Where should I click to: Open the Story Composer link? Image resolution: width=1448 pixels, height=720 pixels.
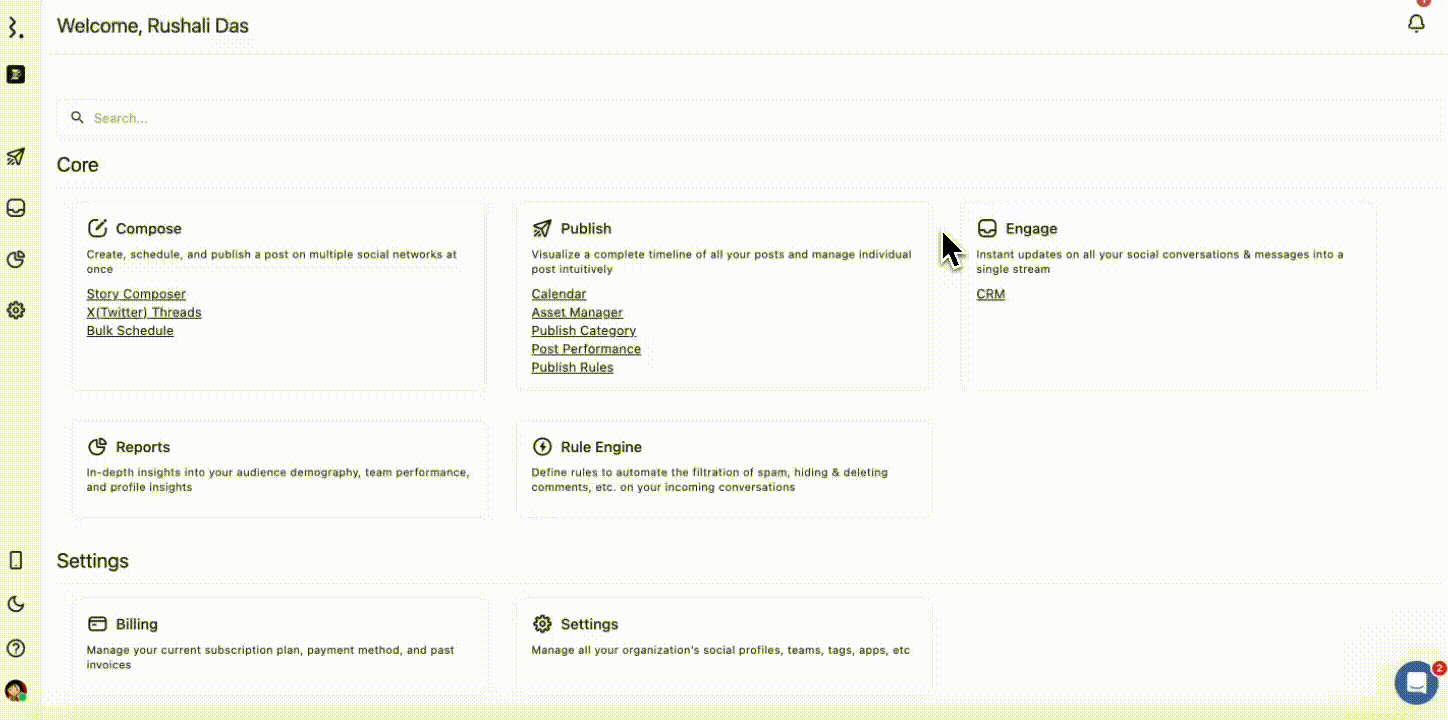click(x=136, y=293)
